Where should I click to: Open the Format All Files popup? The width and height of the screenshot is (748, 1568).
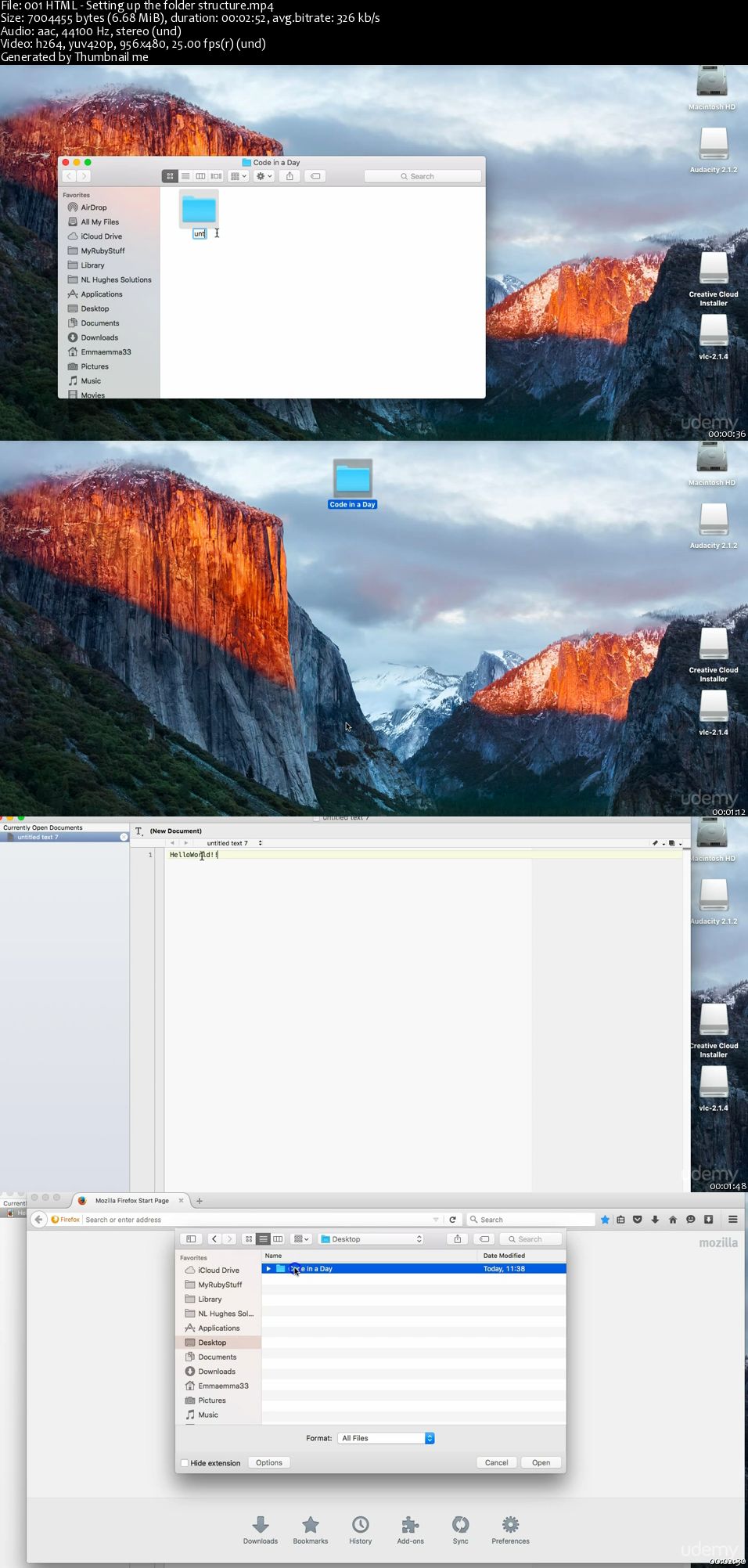(x=386, y=1438)
